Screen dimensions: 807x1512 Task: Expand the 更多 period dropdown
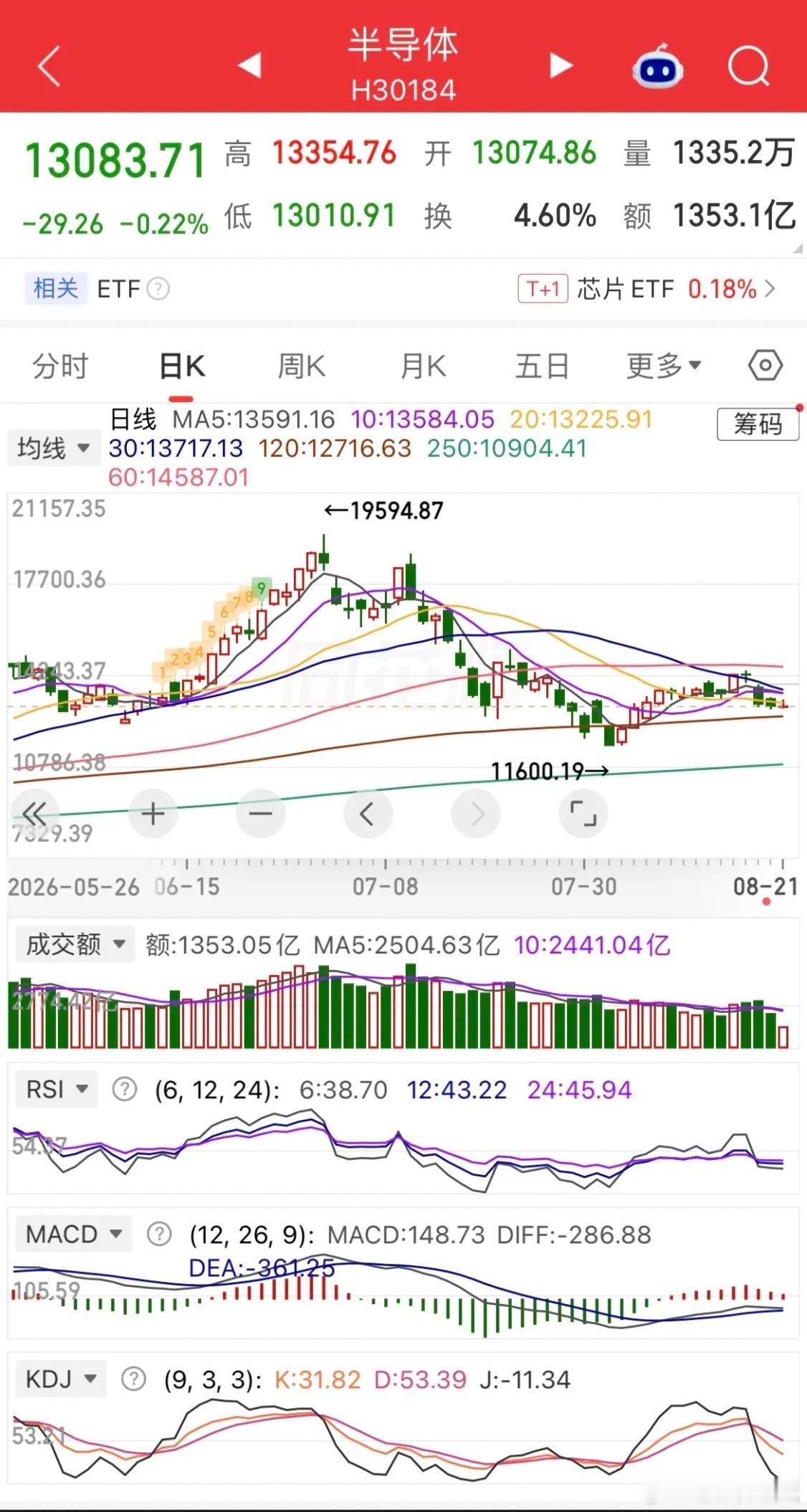(x=664, y=366)
